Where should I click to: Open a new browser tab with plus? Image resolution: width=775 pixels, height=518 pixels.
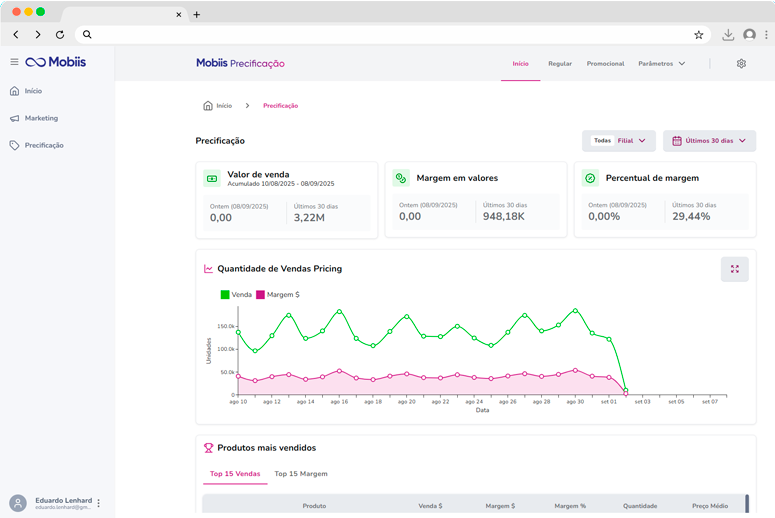197,15
